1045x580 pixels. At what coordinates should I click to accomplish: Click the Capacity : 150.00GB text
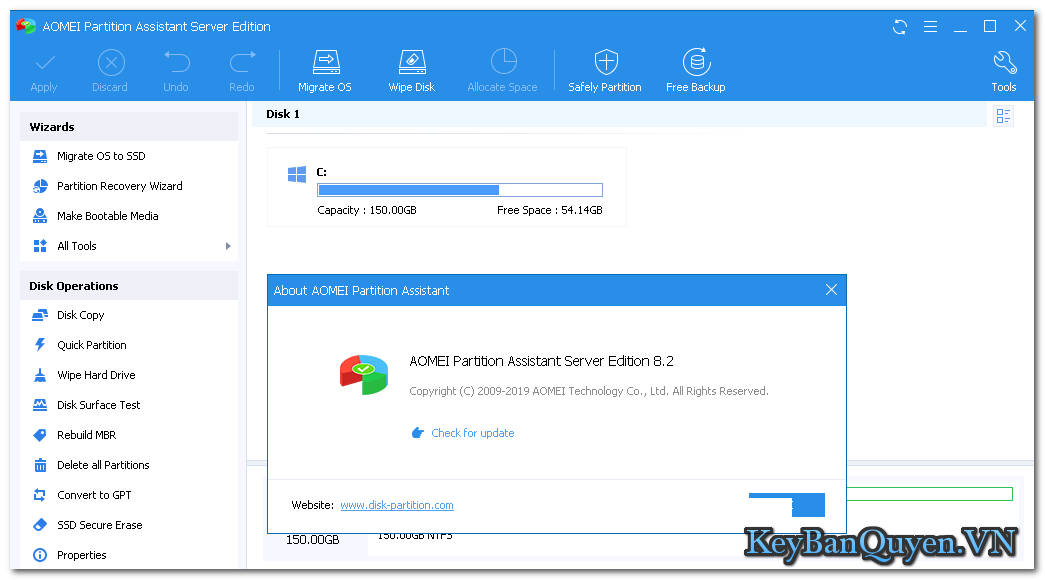click(x=367, y=210)
